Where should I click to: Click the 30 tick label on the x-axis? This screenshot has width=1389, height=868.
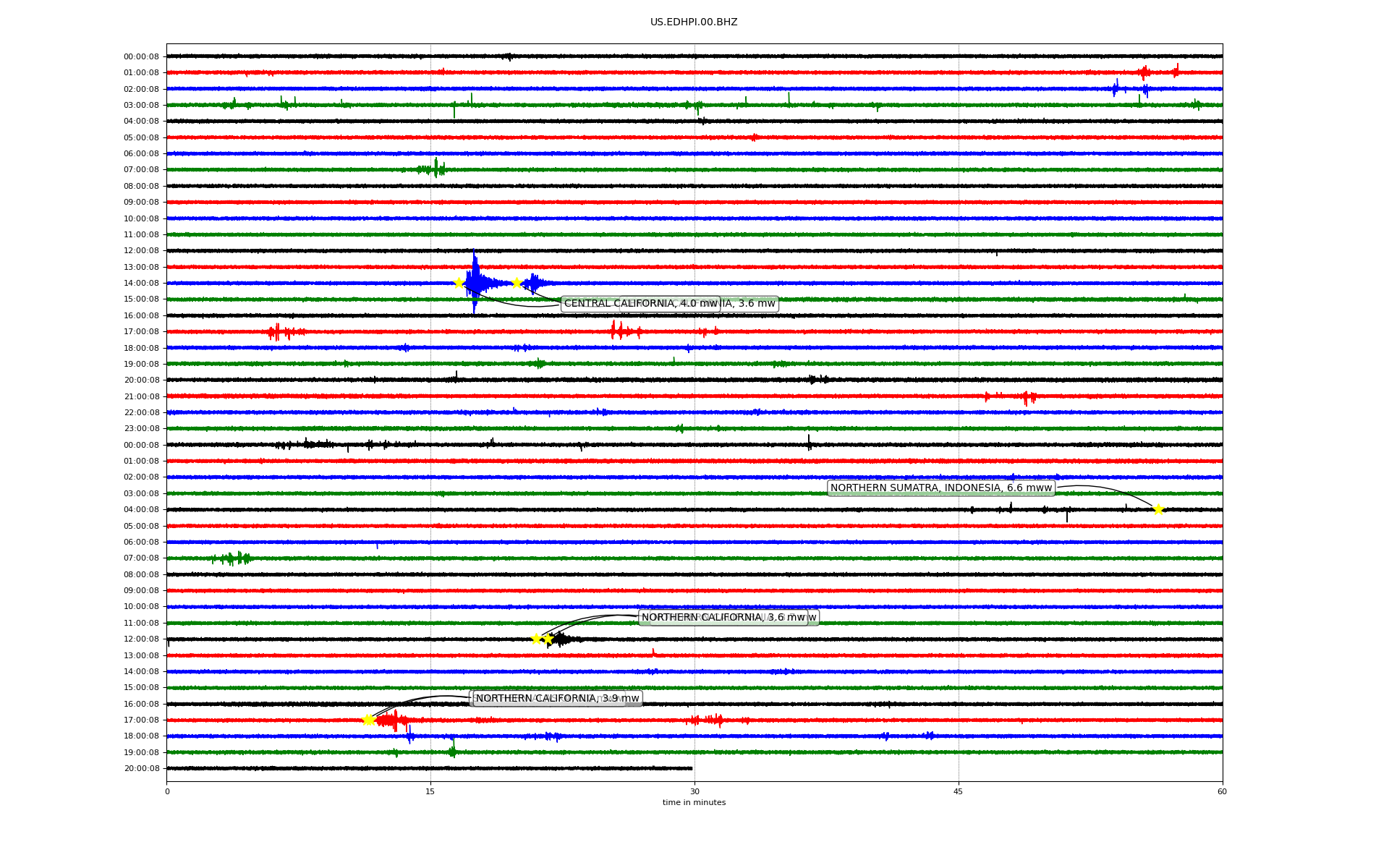point(694,791)
